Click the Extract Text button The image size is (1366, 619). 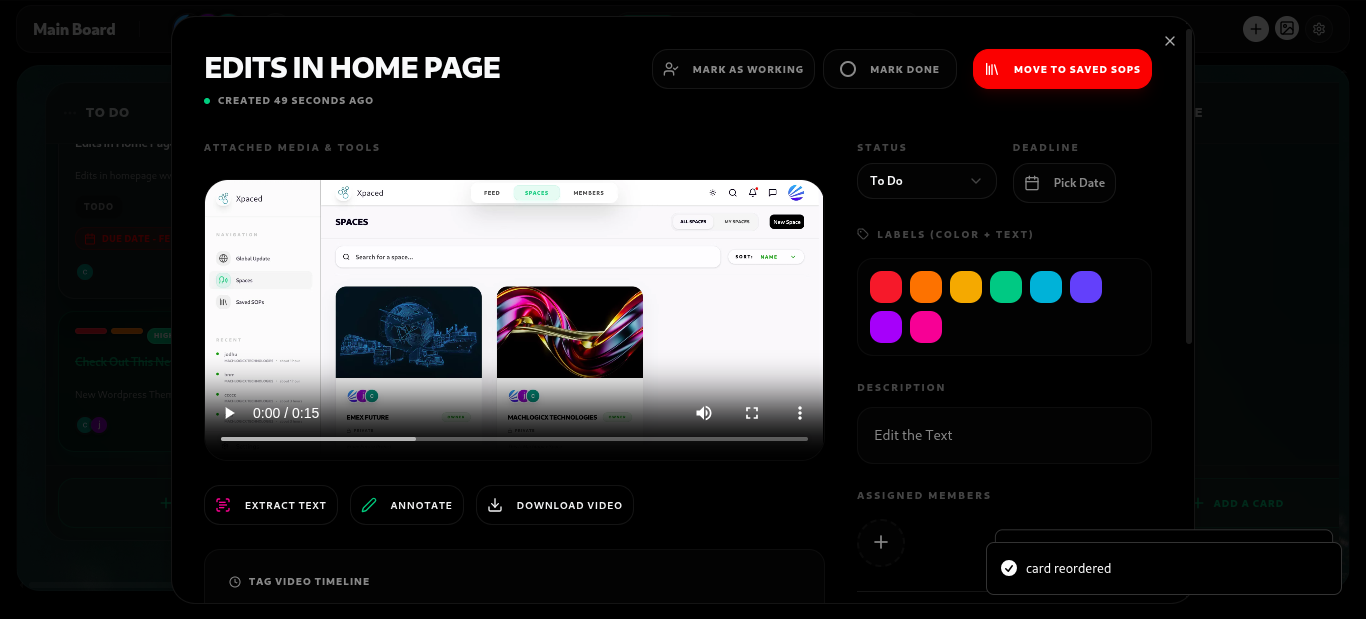pyautogui.click(x=271, y=505)
